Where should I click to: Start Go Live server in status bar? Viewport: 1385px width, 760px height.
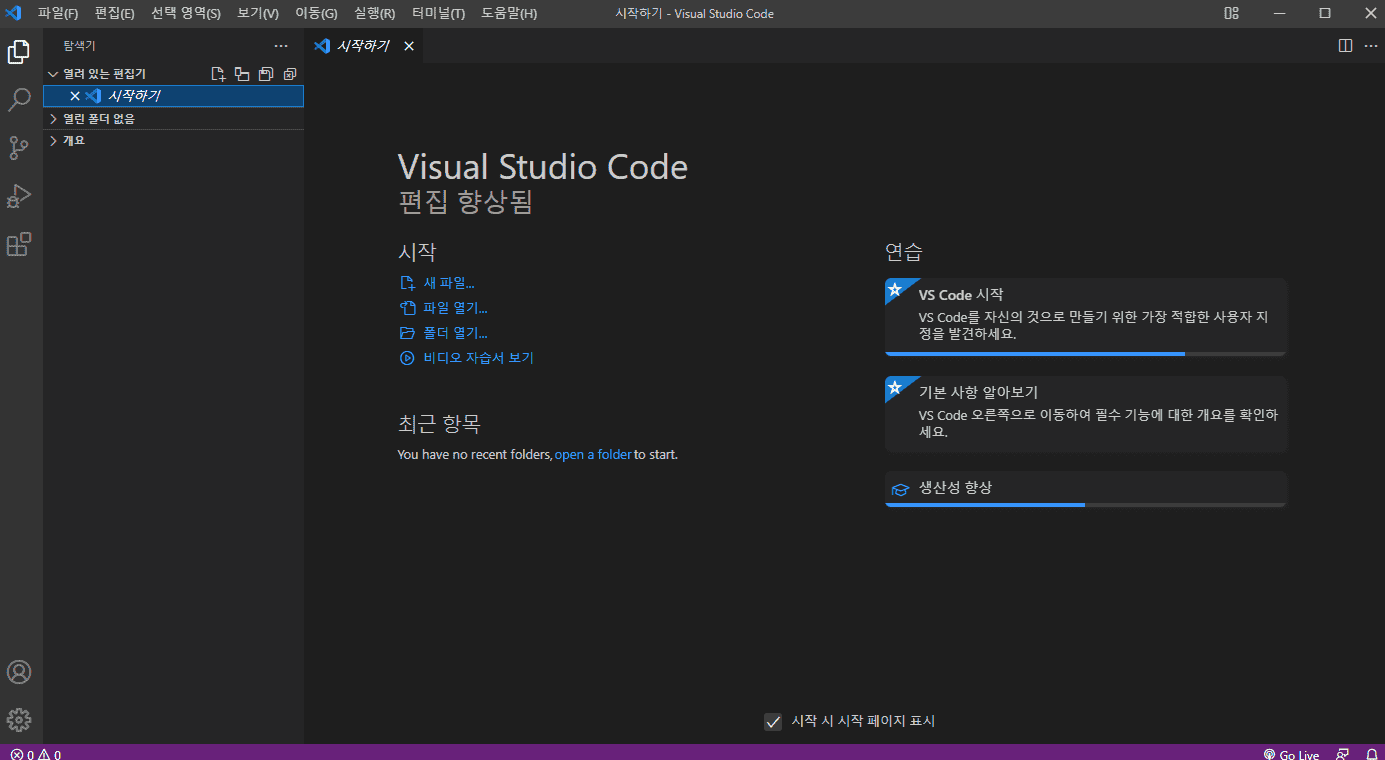click(1291, 755)
